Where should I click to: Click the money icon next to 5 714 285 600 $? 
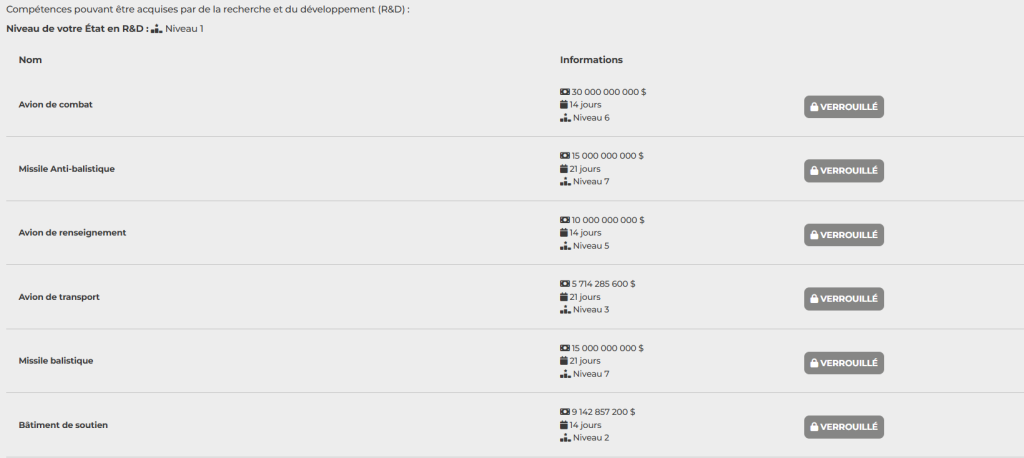[x=565, y=284]
